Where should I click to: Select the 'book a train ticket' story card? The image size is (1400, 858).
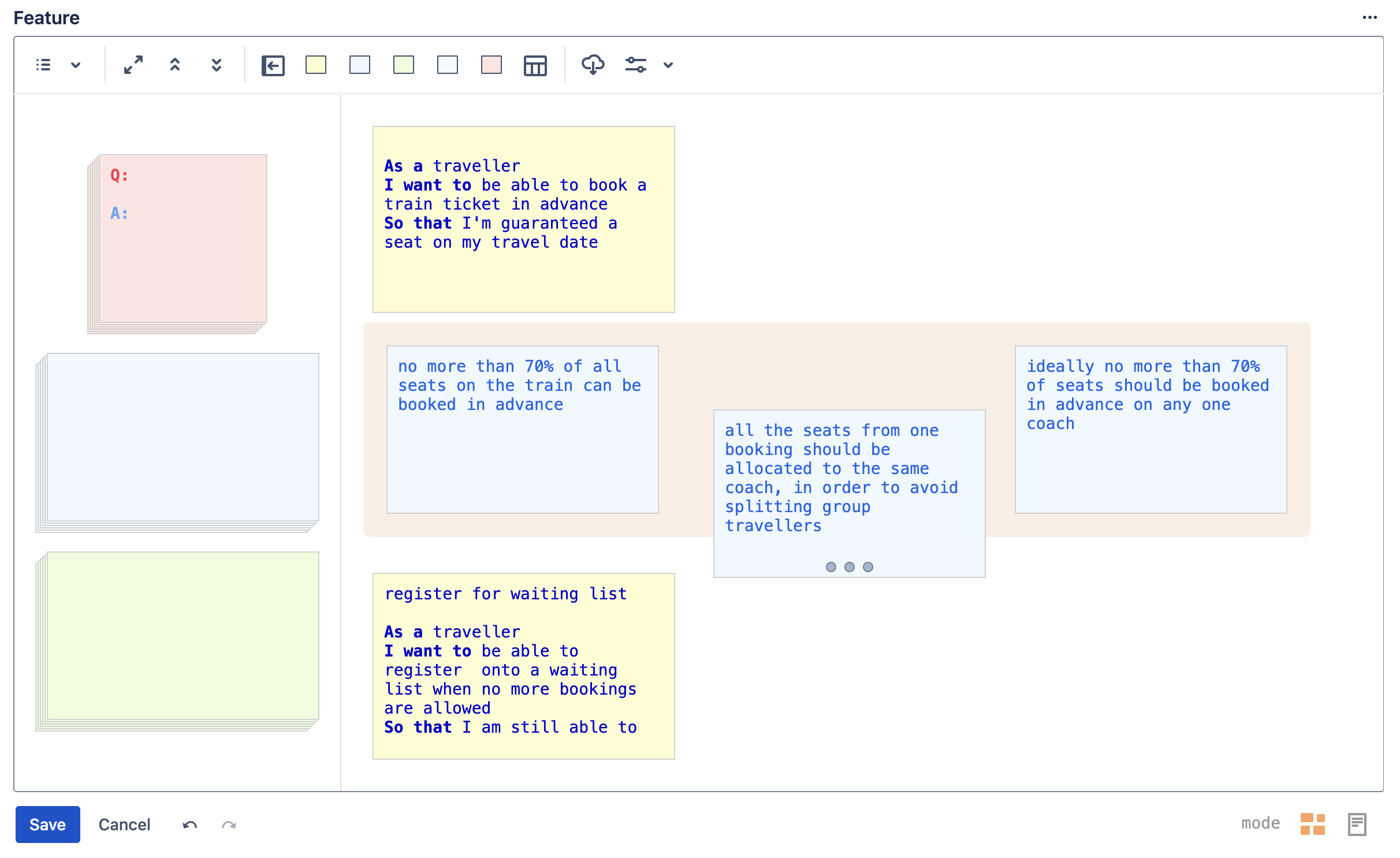(x=524, y=219)
